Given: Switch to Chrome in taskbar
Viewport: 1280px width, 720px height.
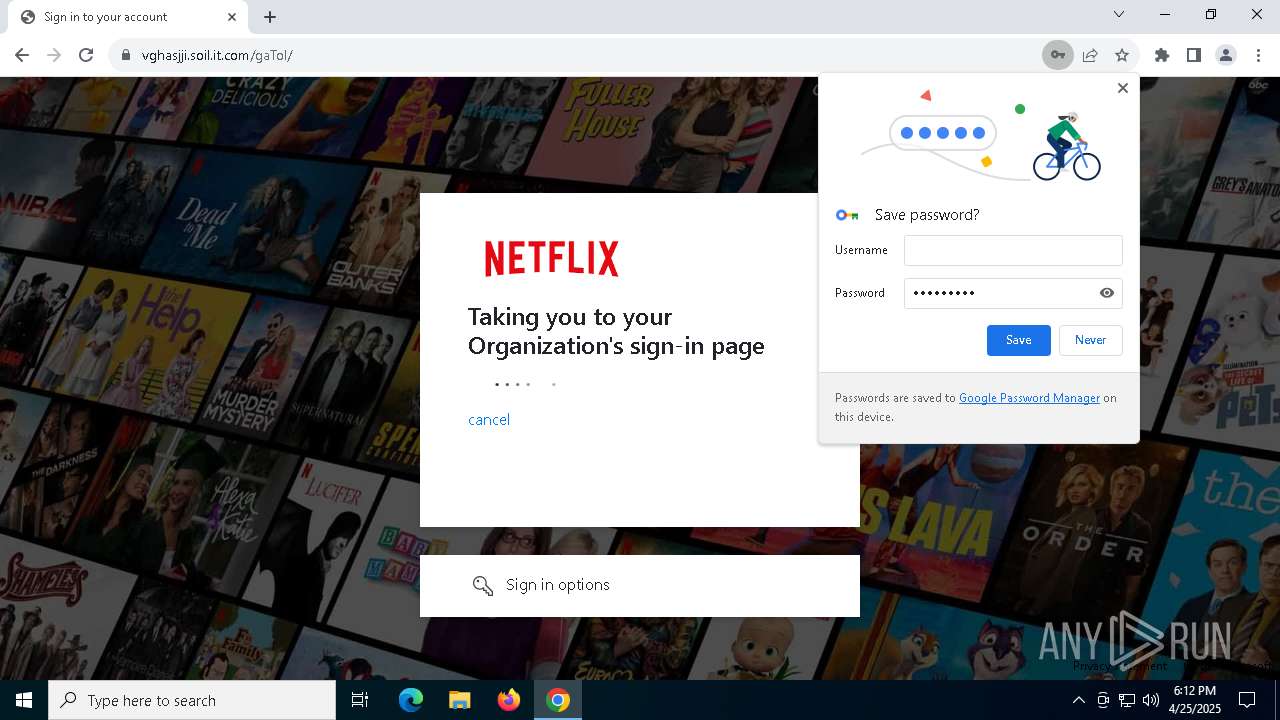Looking at the screenshot, I should pos(558,700).
